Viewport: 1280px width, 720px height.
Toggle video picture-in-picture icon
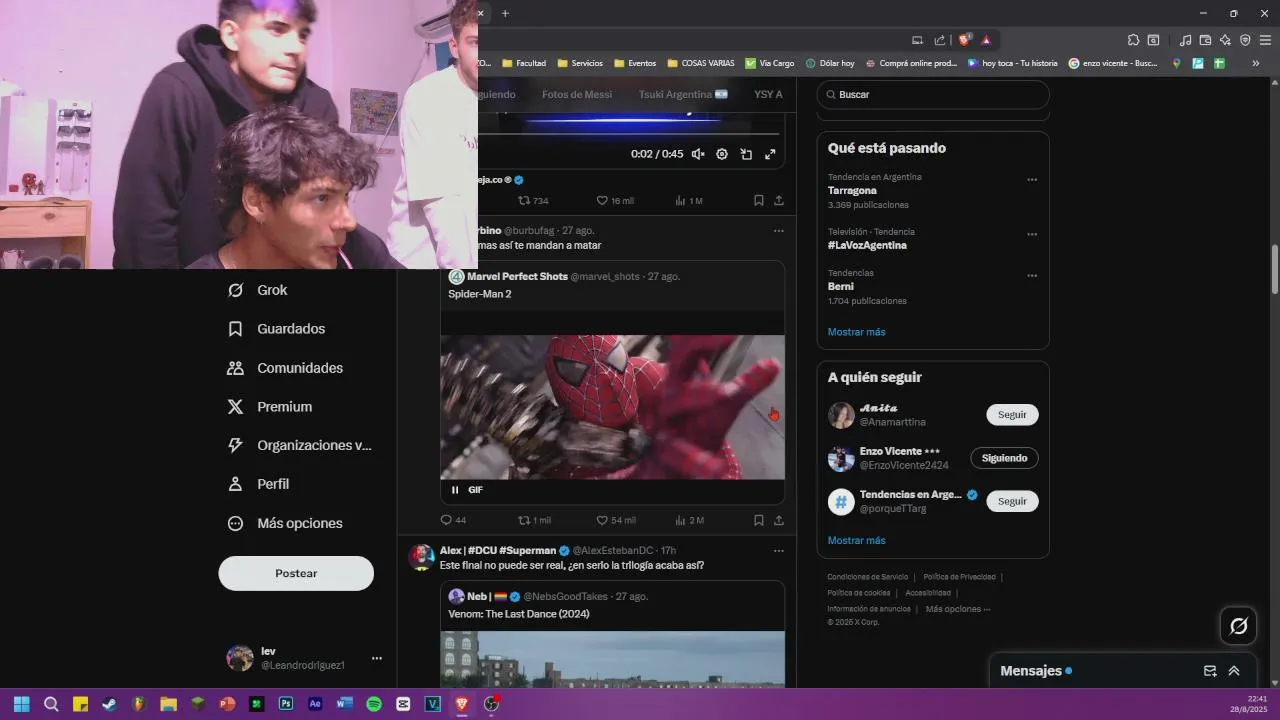[x=746, y=154]
